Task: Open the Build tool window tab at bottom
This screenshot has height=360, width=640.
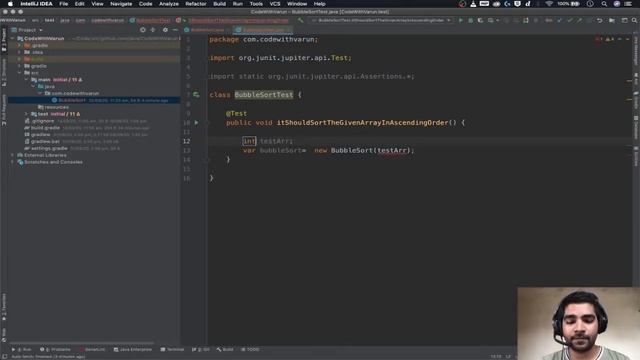Action: click(225, 349)
